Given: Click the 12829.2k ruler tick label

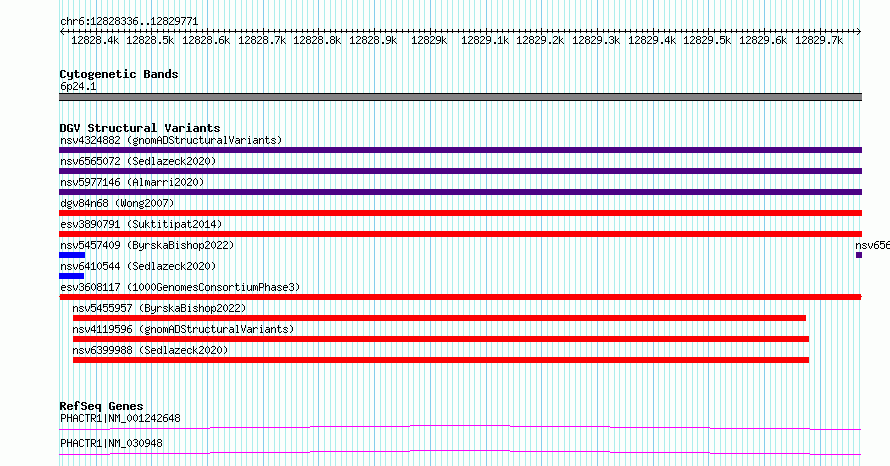Looking at the screenshot, I should click(540, 40).
